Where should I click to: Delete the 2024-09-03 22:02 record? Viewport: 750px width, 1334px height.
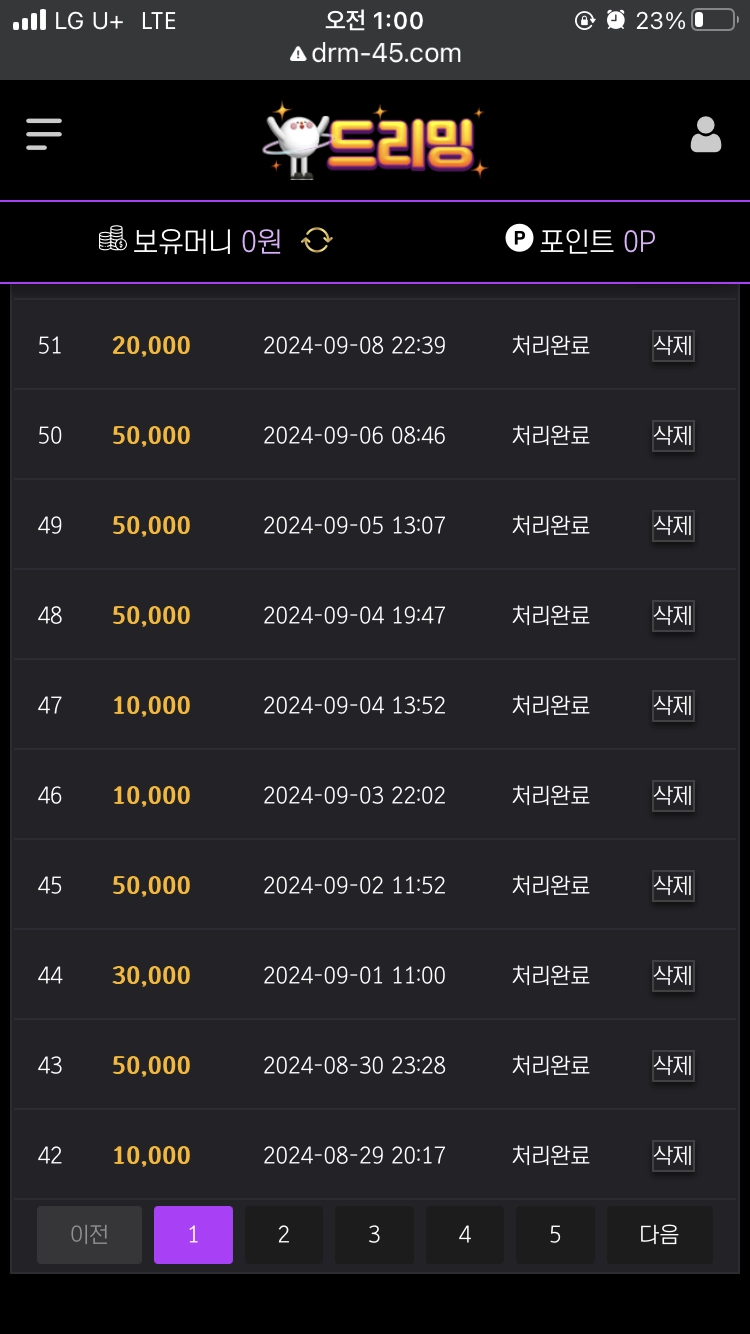pos(673,796)
